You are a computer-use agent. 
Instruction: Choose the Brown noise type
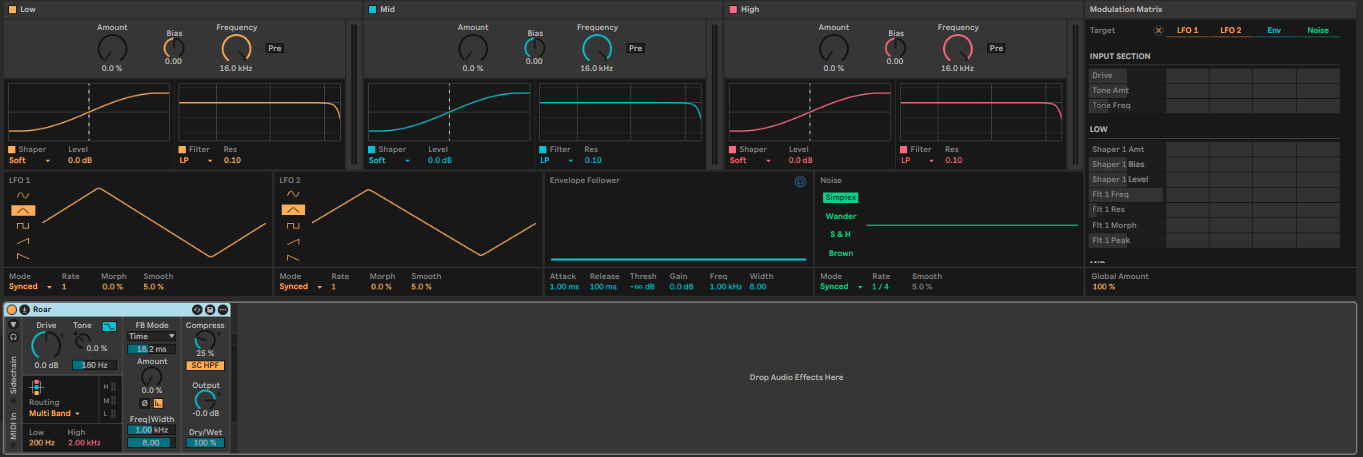[x=840, y=253]
